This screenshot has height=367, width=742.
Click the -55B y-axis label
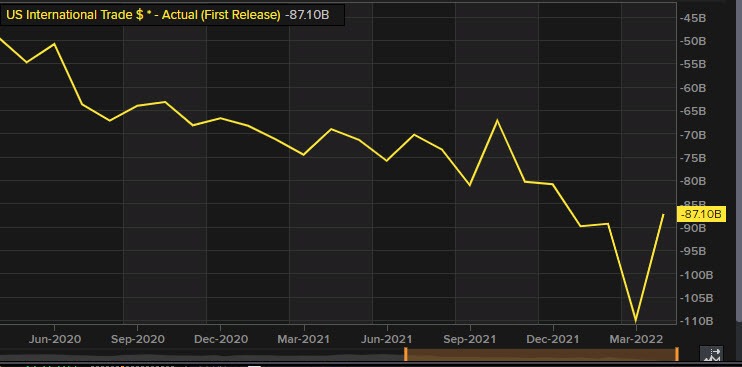[694, 64]
